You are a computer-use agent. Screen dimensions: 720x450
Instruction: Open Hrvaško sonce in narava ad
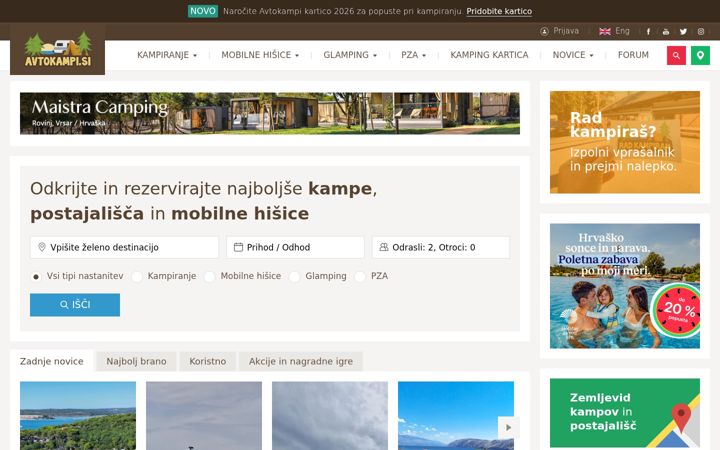[625, 286]
